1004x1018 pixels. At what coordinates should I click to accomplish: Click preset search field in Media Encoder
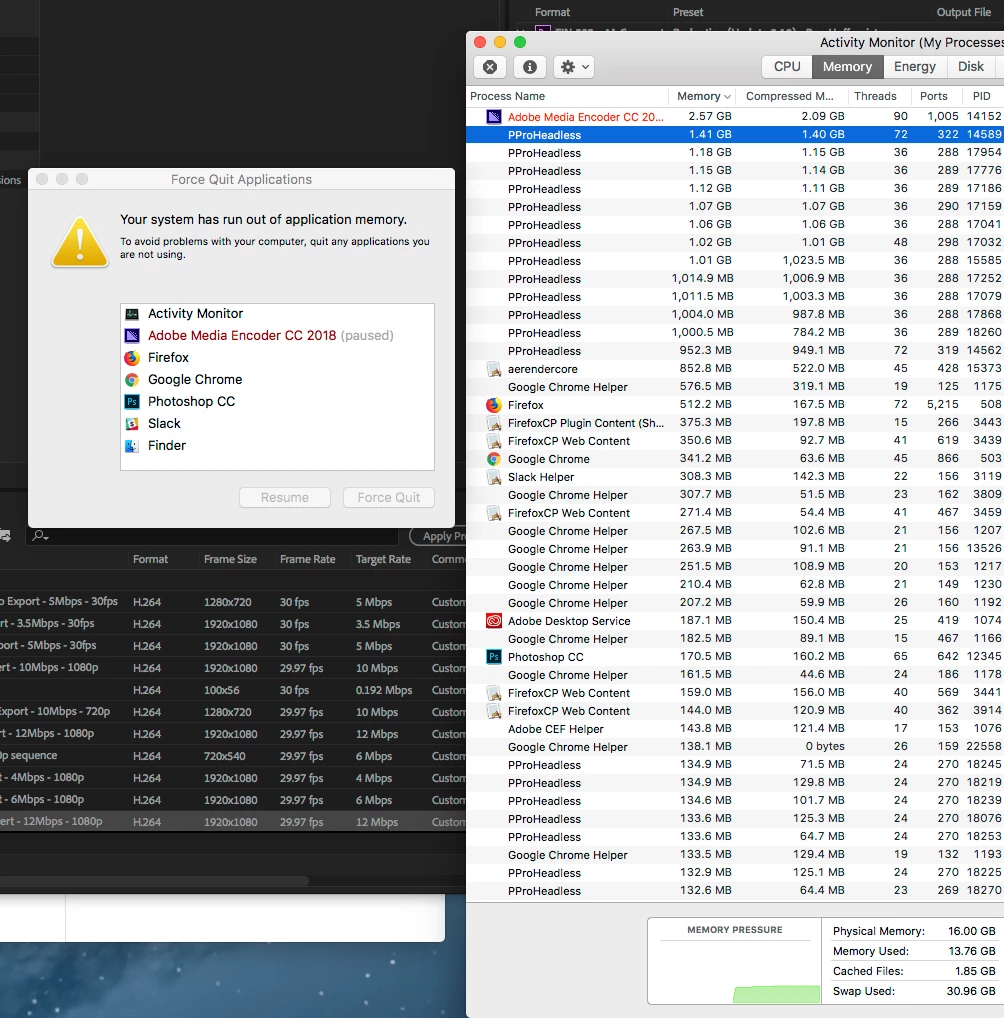coord(211,536)
